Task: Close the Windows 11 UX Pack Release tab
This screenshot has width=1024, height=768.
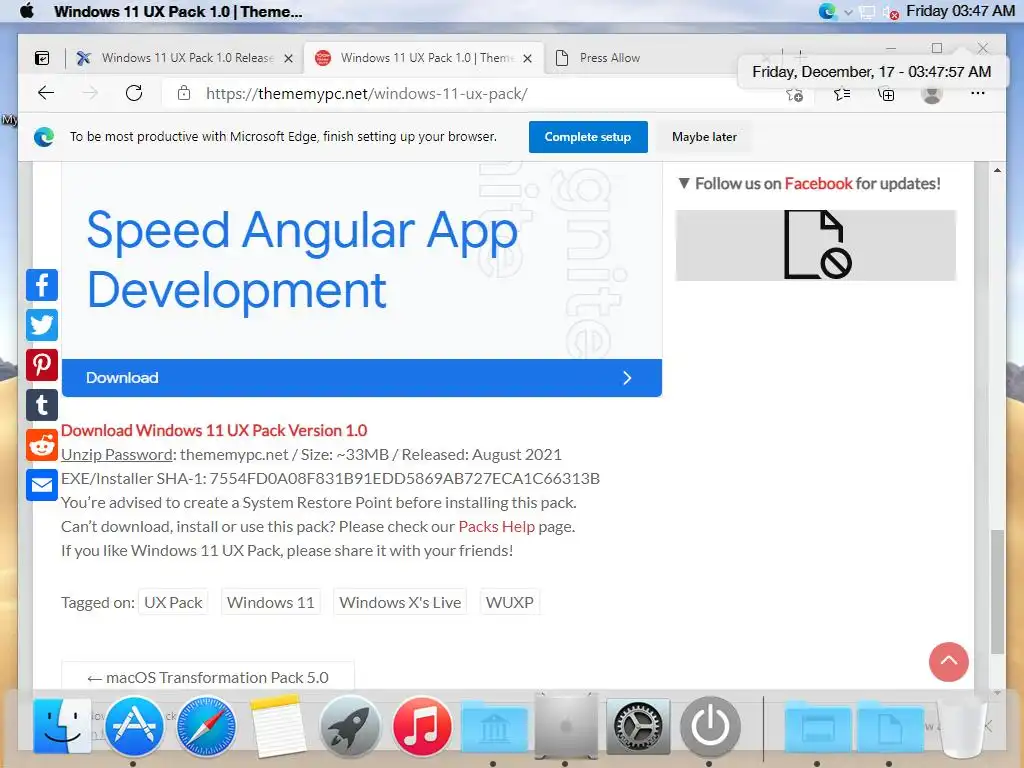Action: (x=288, y=58)
